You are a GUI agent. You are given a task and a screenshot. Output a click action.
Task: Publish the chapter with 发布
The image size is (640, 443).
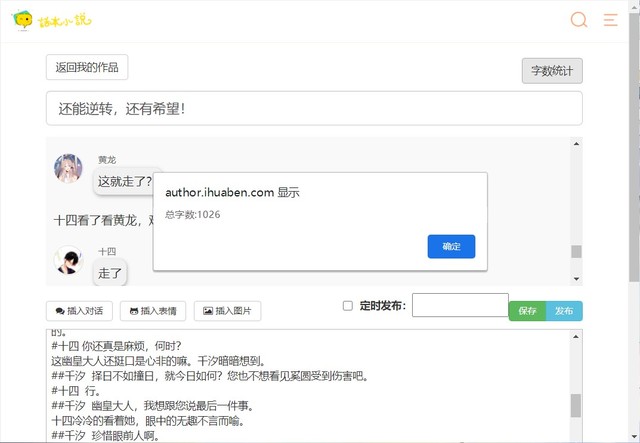coord(564,311)
